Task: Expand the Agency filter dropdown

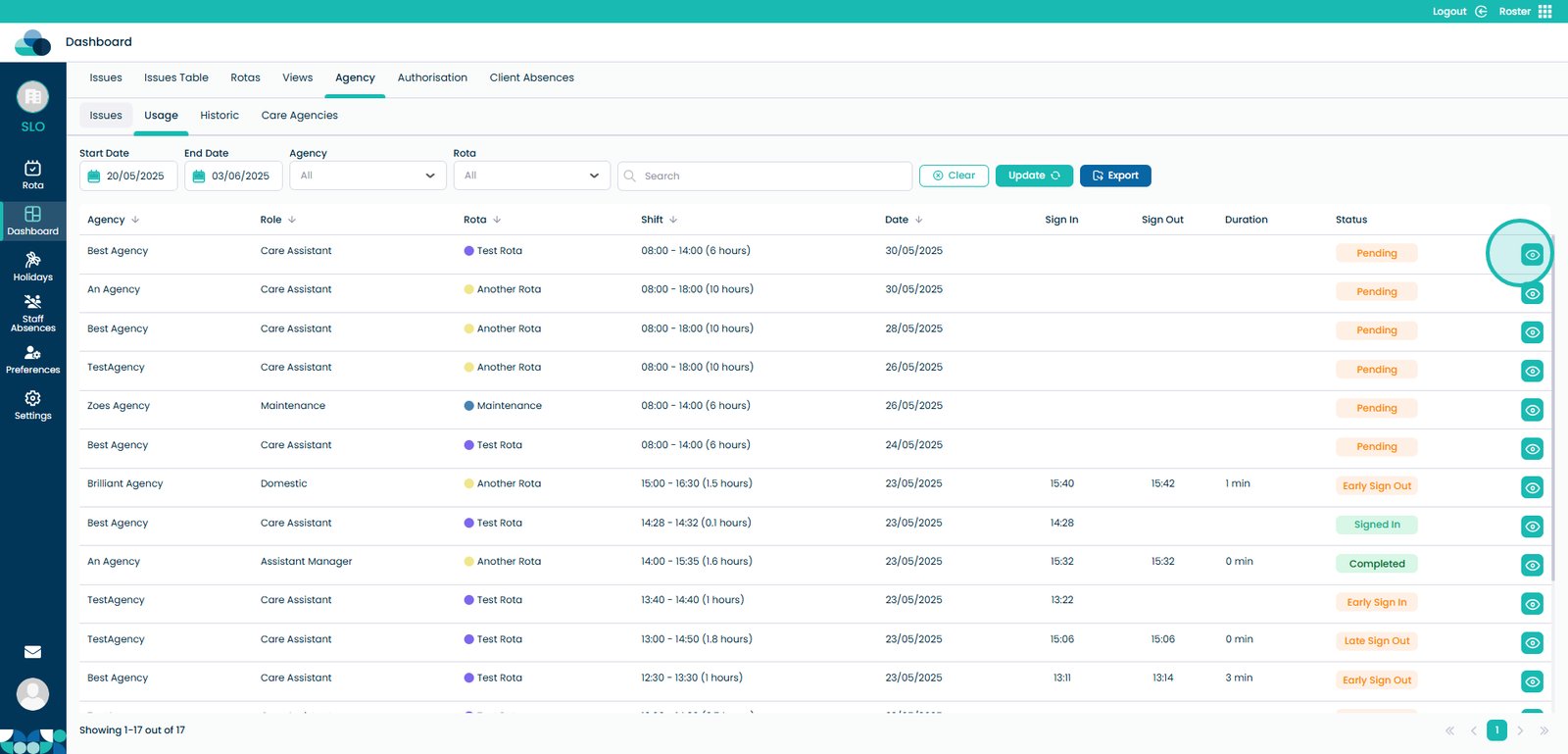Action: 367,176
